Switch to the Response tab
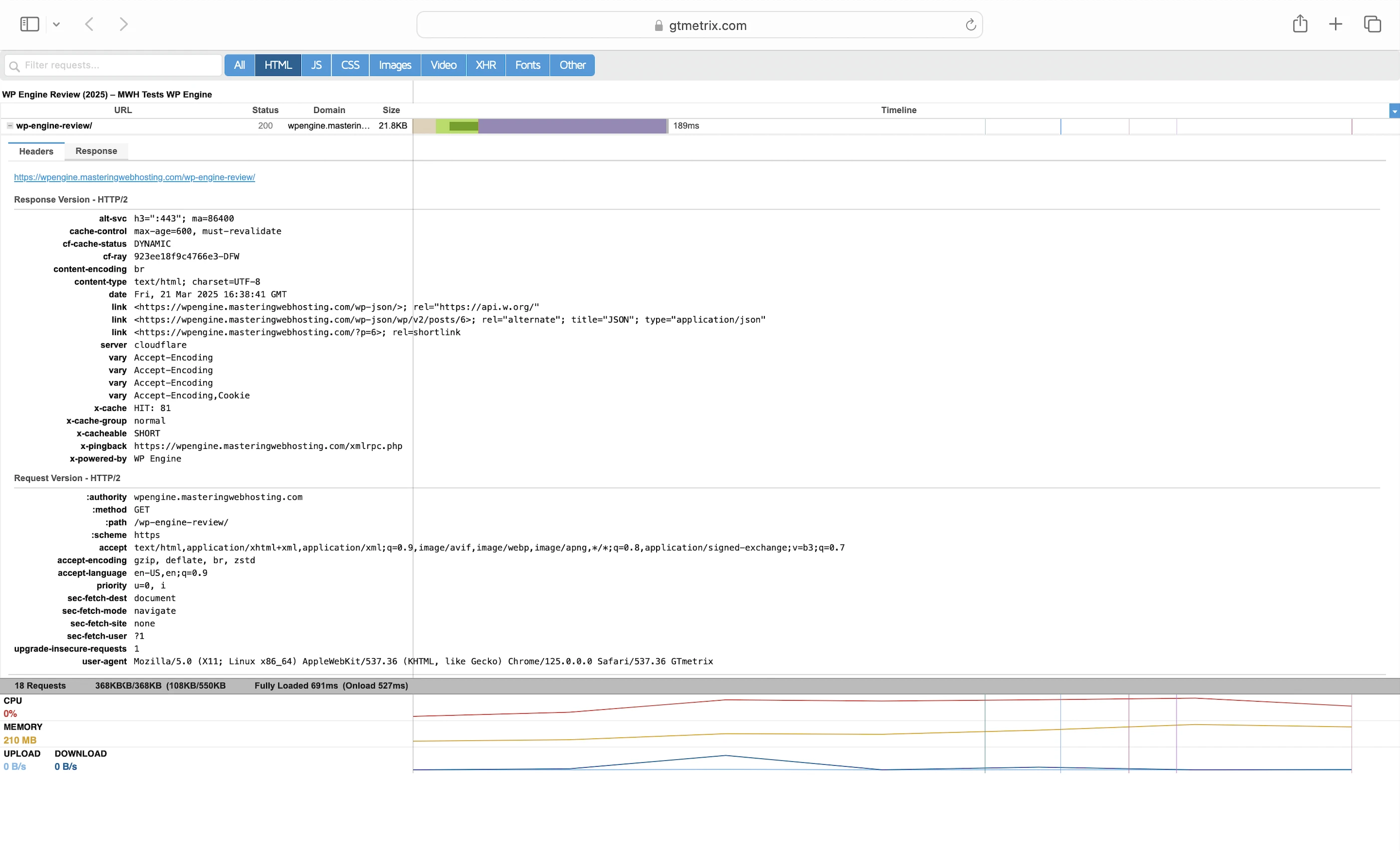Screen dimensions: 1400x851 click(96, 151)
